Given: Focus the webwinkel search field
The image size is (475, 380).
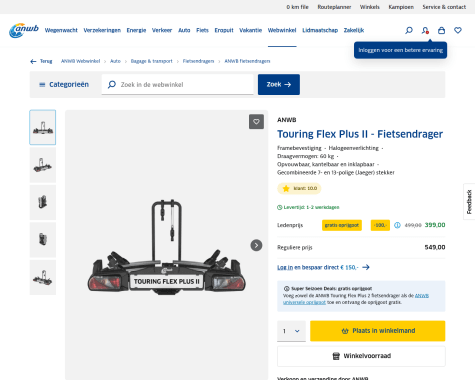Looking at the screenshot, I should tap(178, 85).
